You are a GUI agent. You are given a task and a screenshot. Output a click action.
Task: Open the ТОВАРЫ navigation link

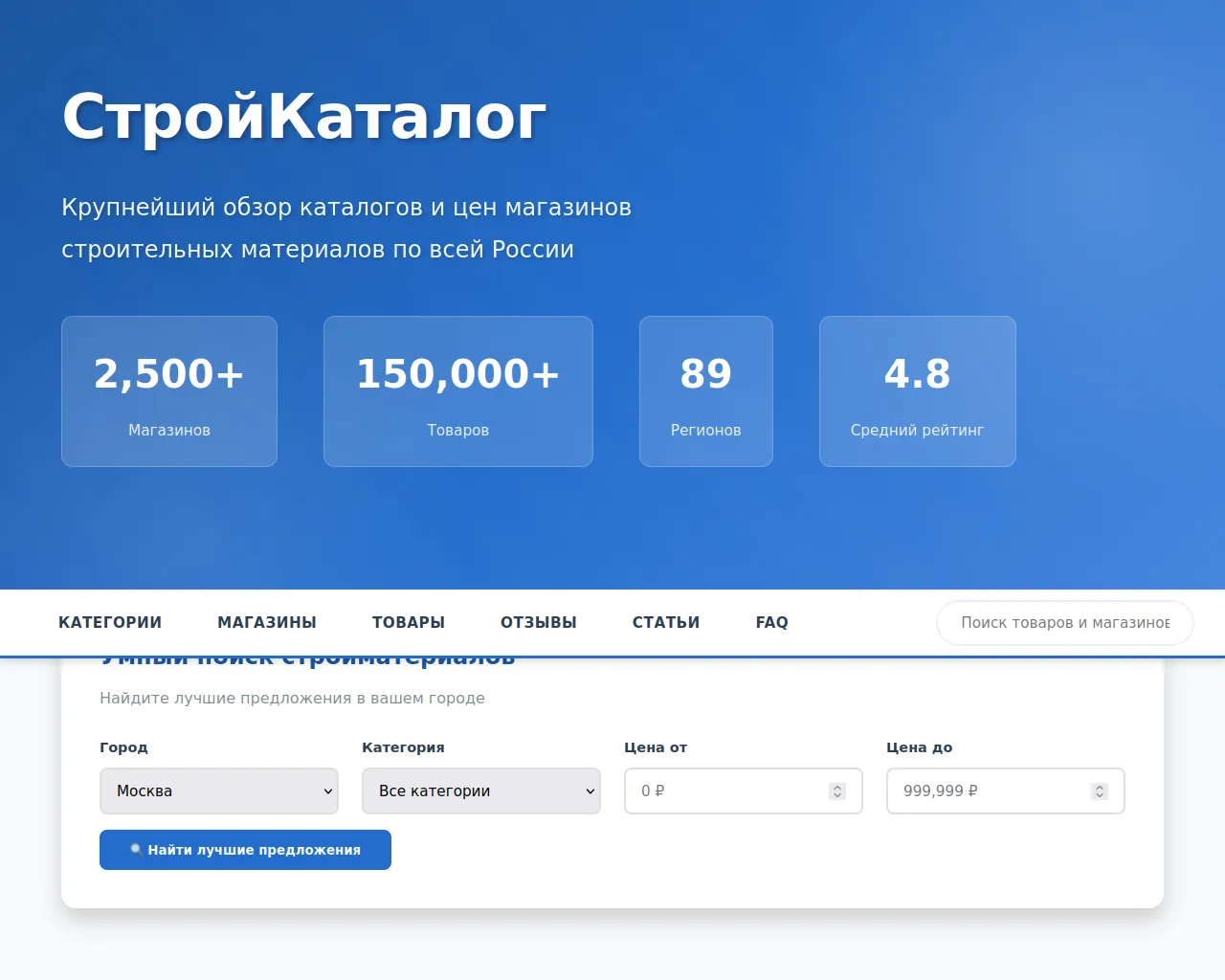[x=409, y=622]
